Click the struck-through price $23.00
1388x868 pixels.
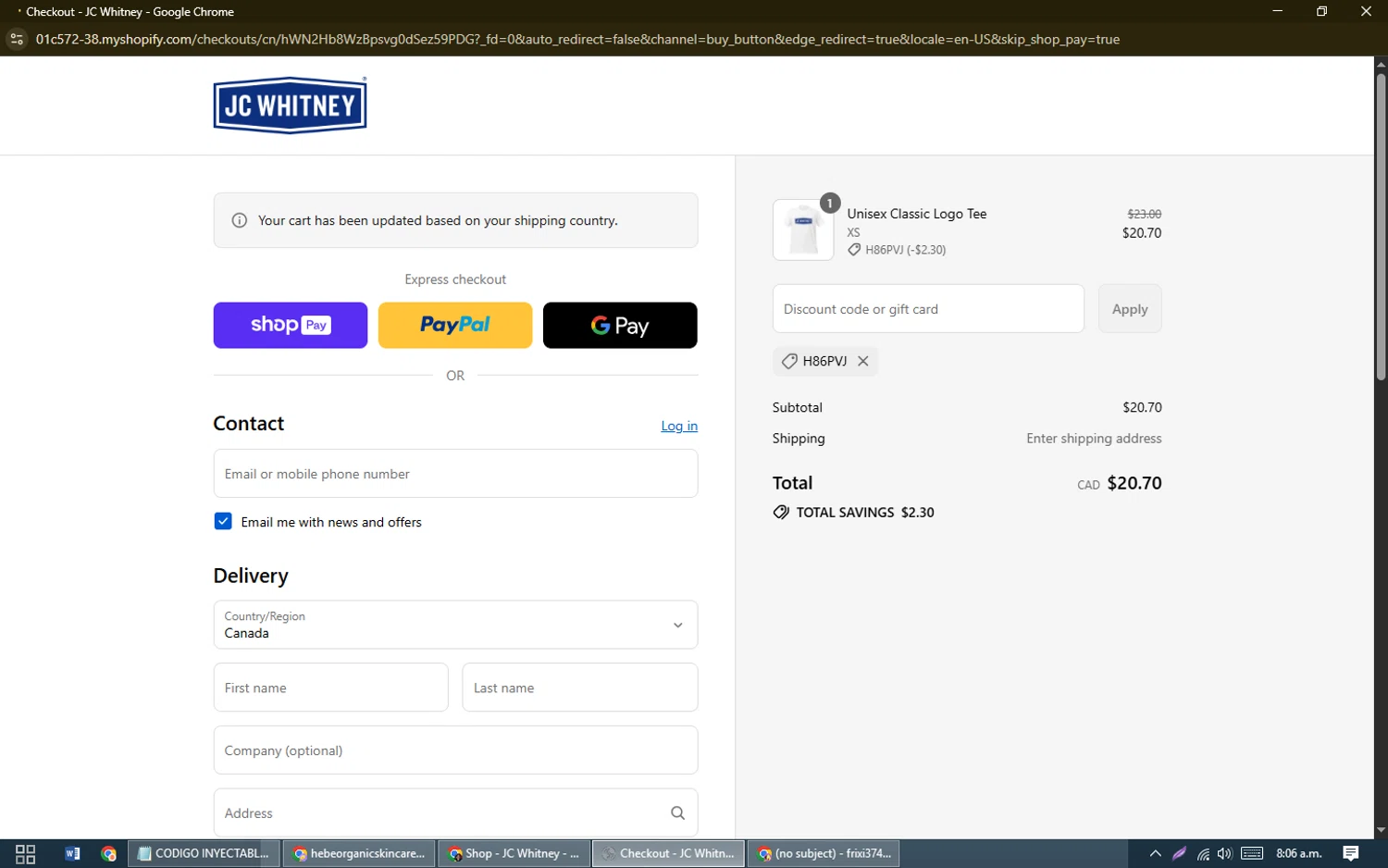pos(1145,214)
